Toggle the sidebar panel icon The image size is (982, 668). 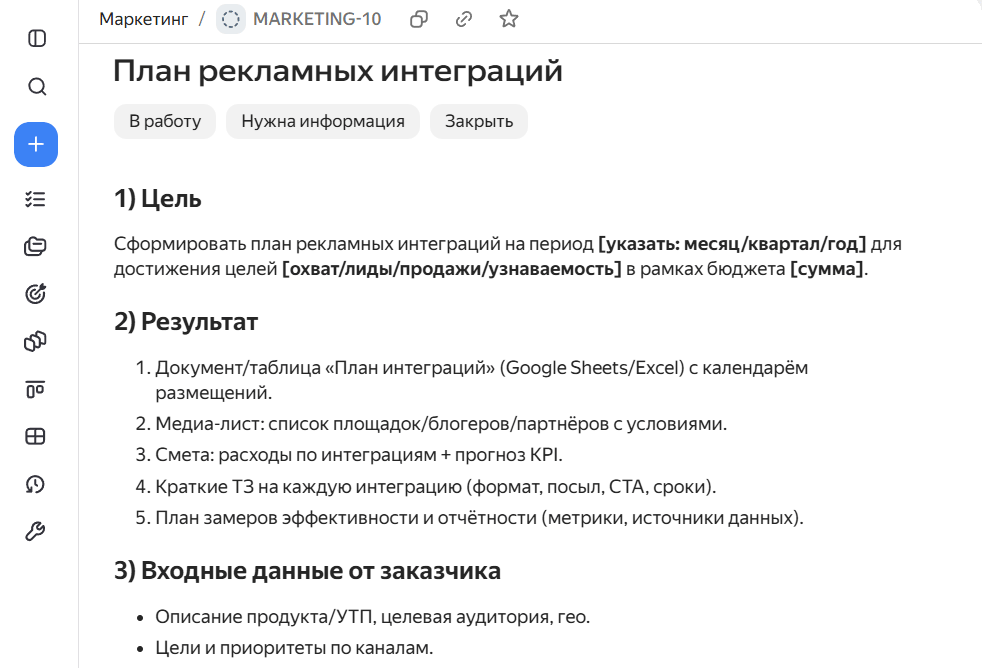(x=37, y=38)
